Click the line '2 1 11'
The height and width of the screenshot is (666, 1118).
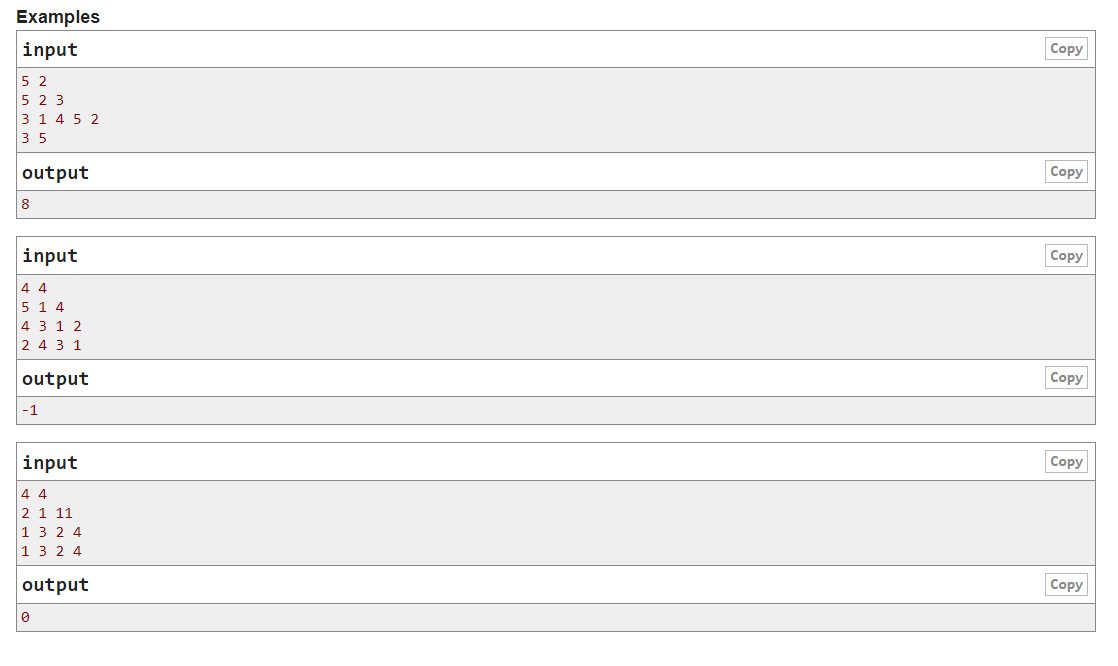pos(47,513)
